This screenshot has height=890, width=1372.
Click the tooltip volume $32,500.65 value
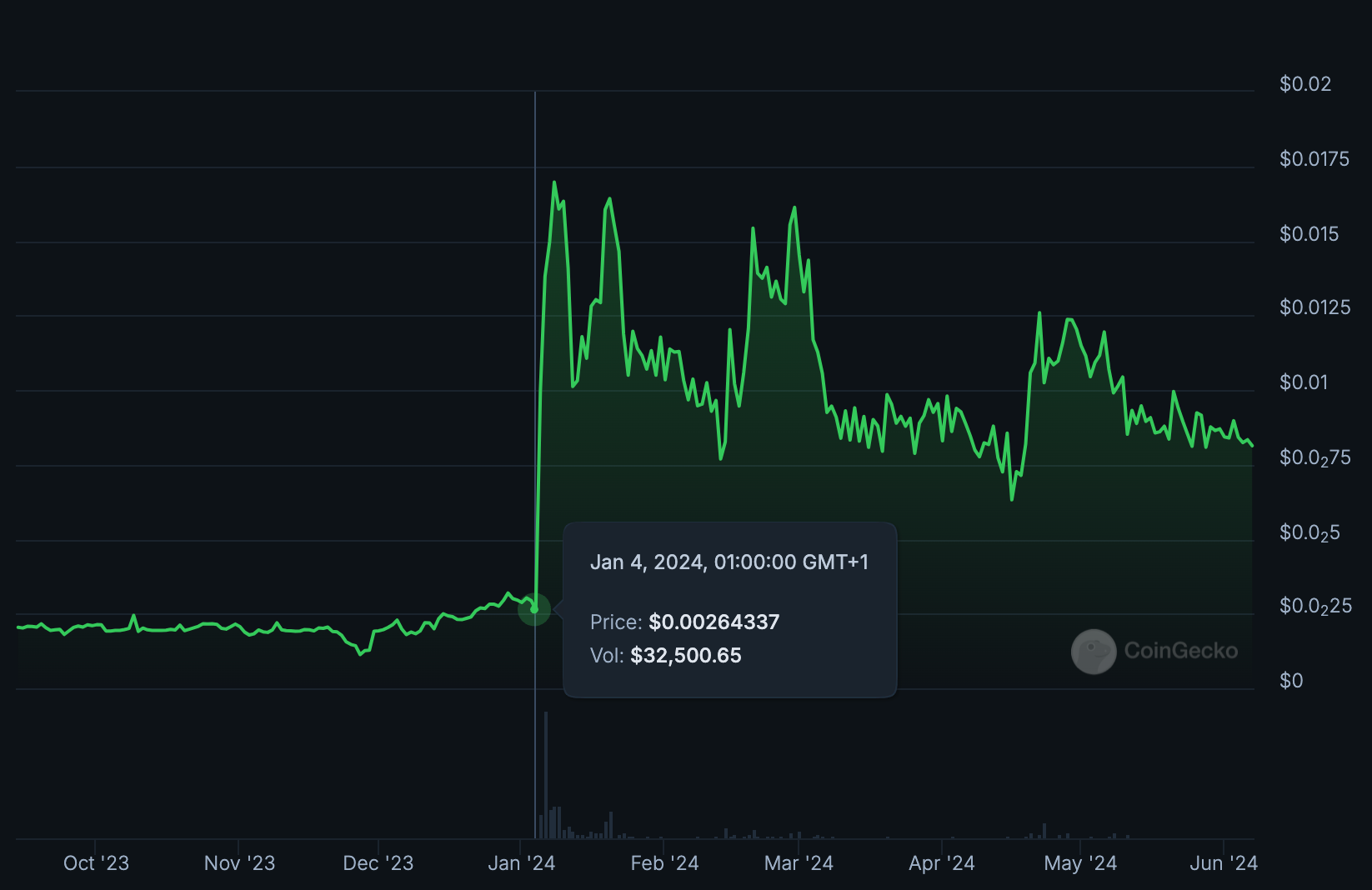click(x=686, y=656)
